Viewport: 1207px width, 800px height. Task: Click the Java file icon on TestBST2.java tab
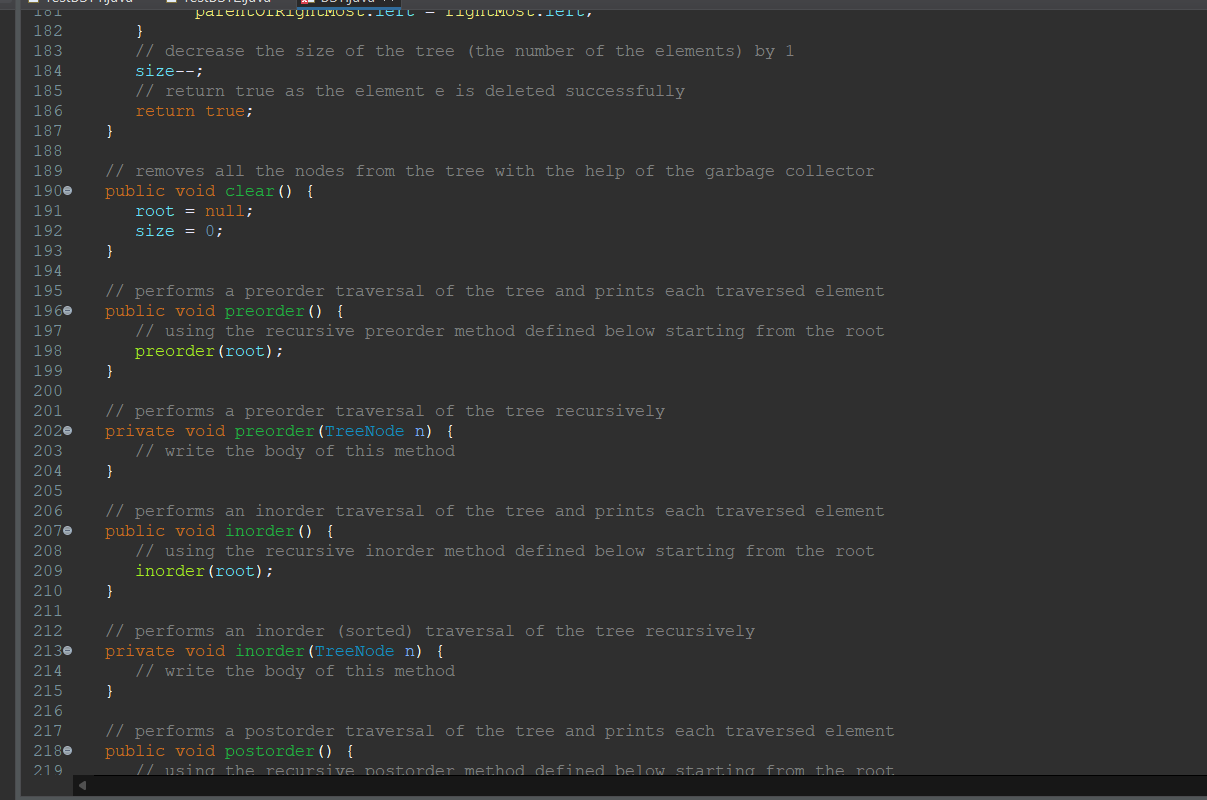(x=172, y=3)
